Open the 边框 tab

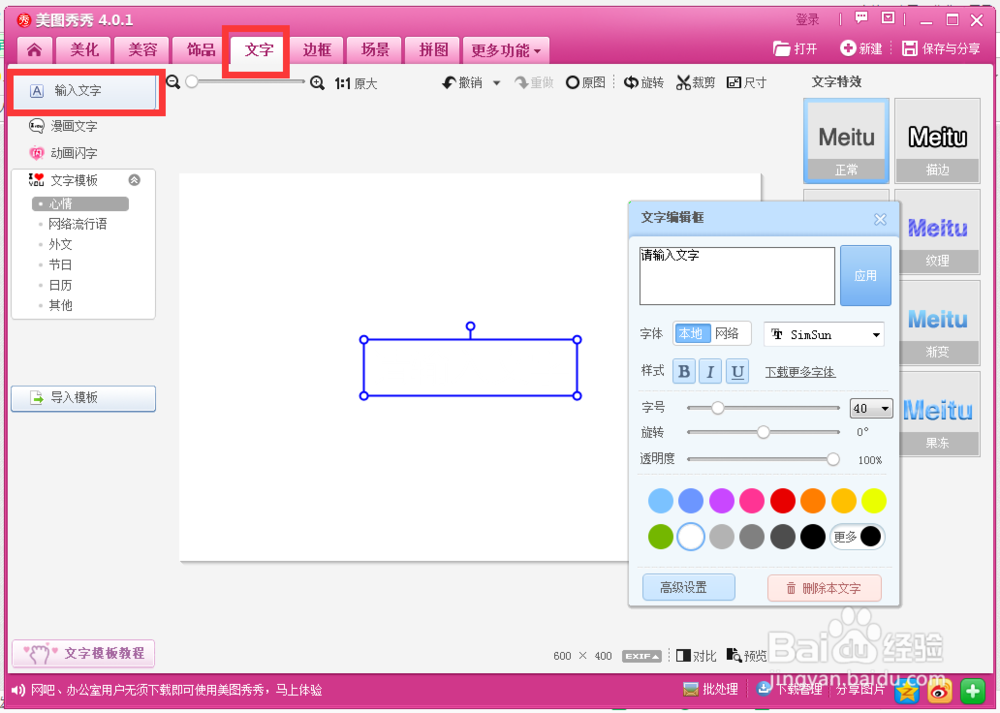coord(317,50)
